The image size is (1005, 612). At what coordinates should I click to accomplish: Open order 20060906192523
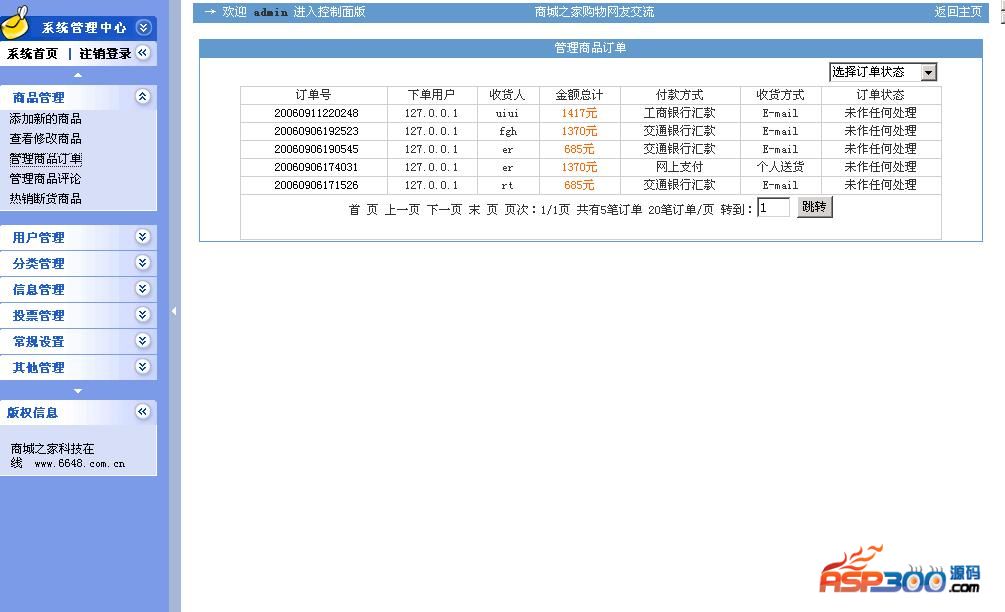[316, 131]
